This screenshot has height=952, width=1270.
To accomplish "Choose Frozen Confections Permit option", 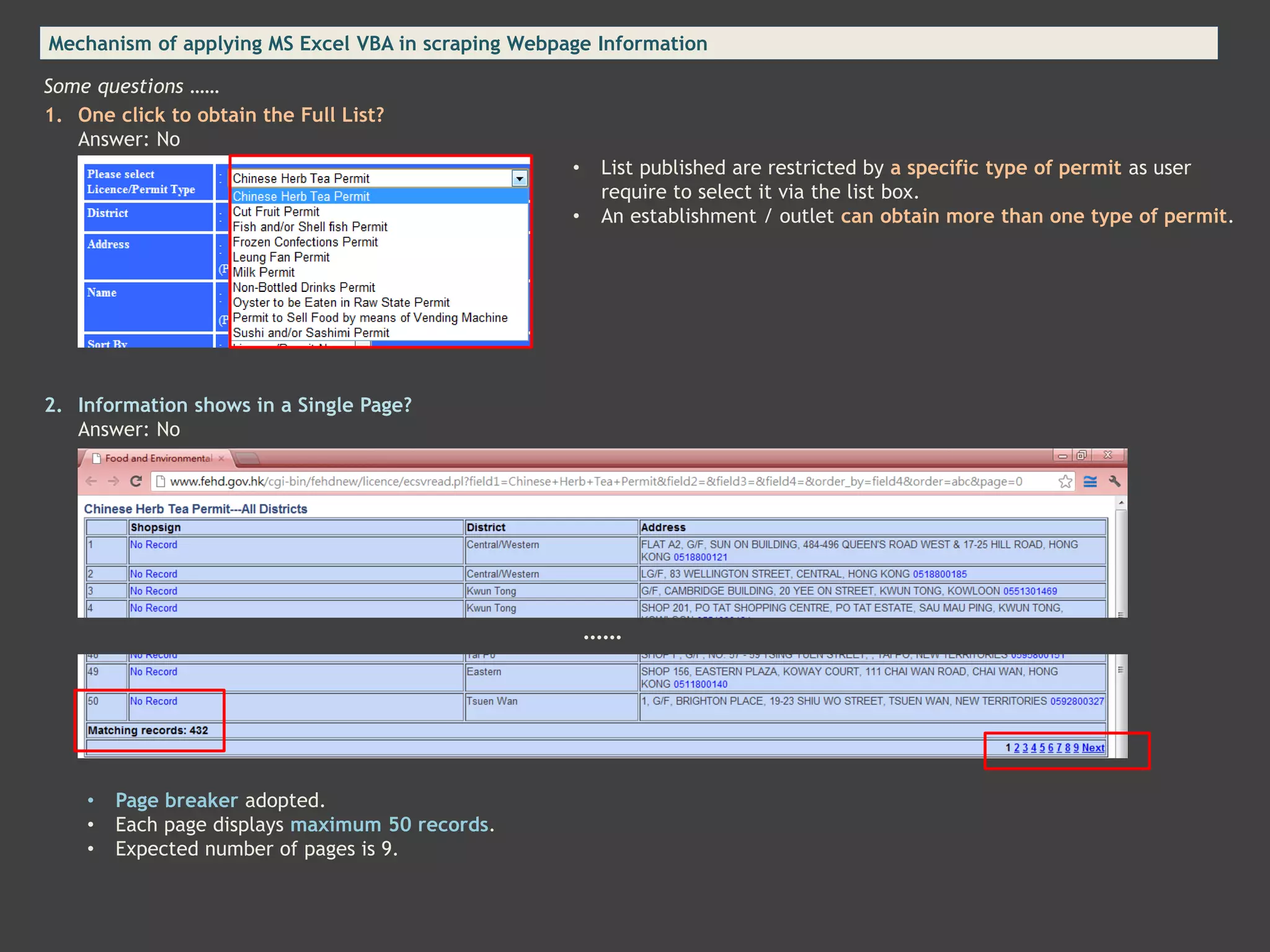I will tap(380, 242).
